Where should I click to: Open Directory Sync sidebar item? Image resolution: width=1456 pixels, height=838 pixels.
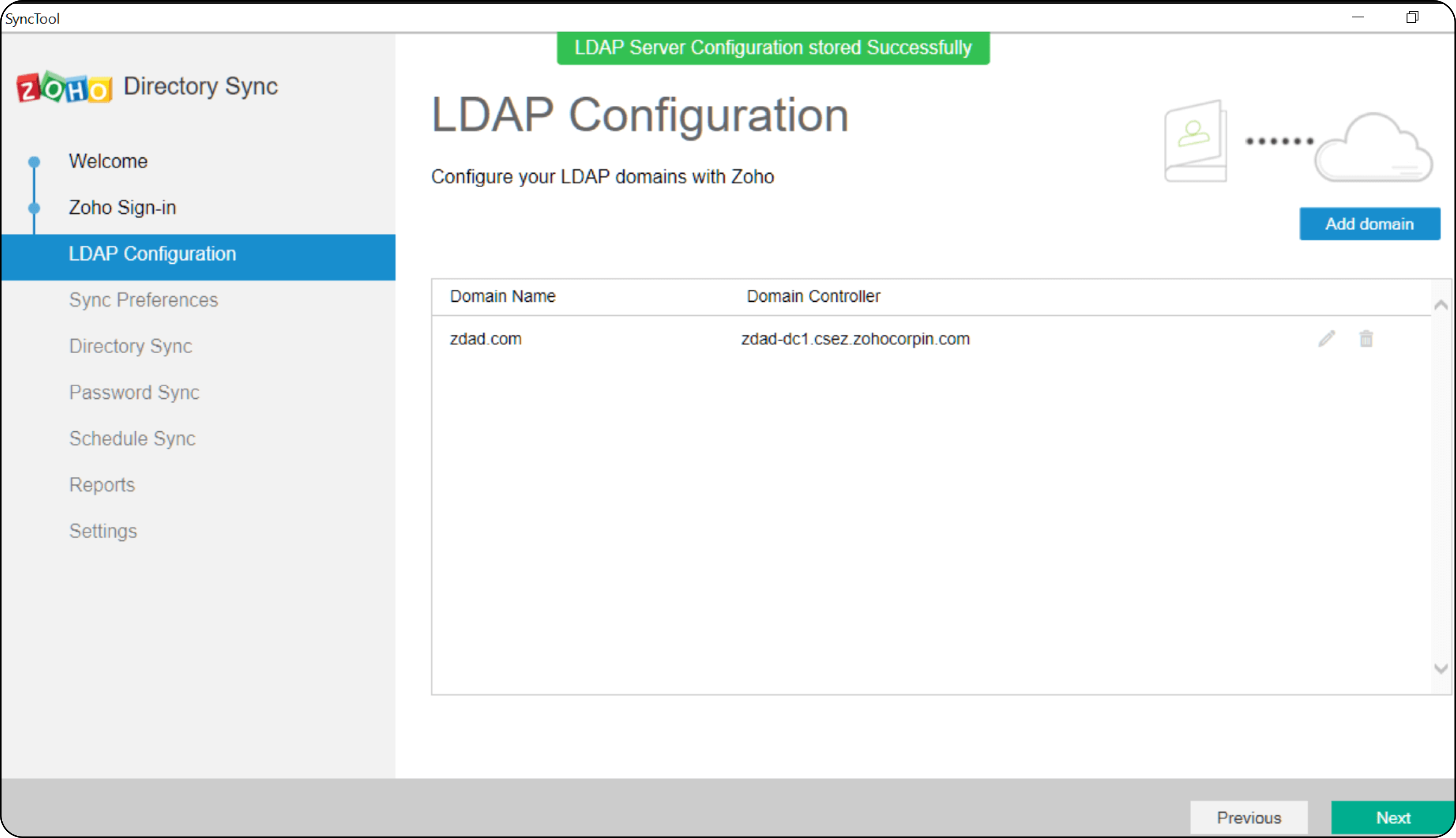coord(131,346)
